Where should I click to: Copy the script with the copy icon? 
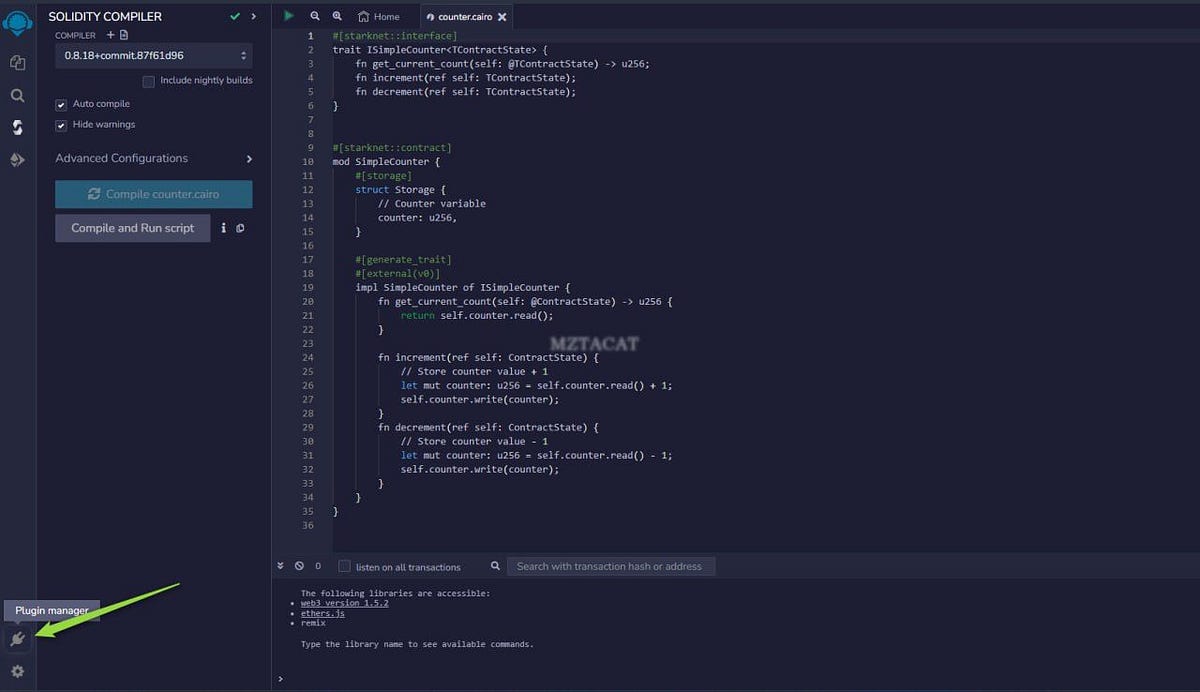239,228
